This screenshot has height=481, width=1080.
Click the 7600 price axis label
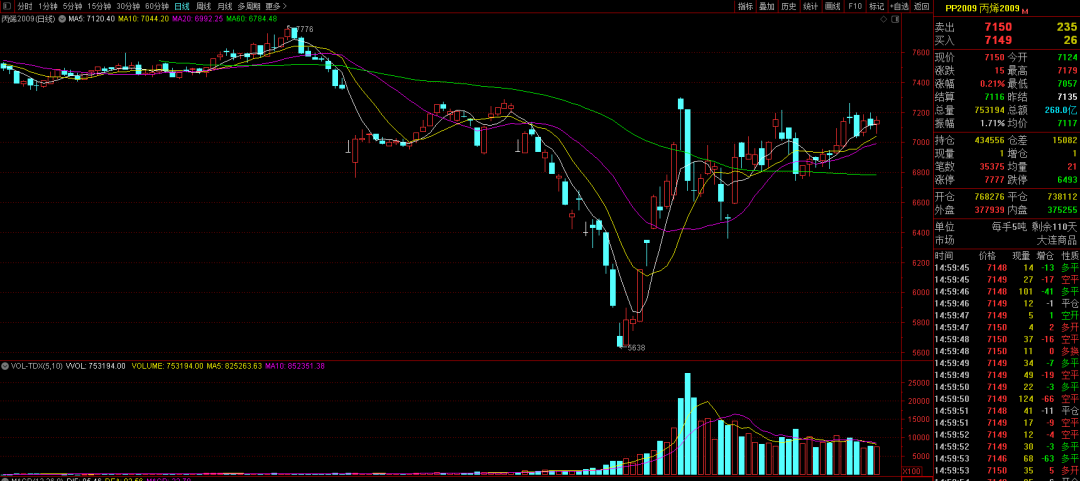[x=919, y=52]
